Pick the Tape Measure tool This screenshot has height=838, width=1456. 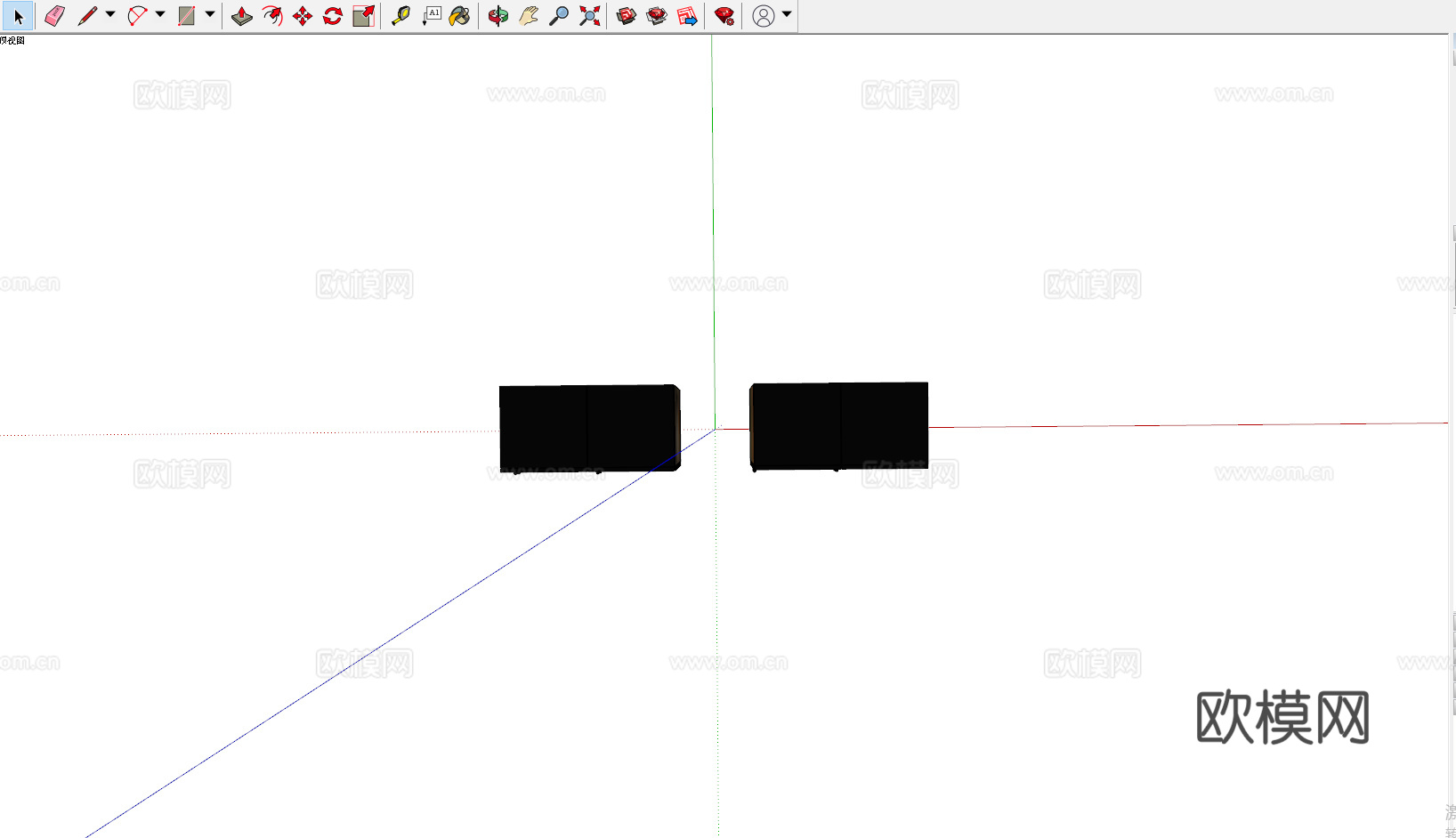(400, 16)
